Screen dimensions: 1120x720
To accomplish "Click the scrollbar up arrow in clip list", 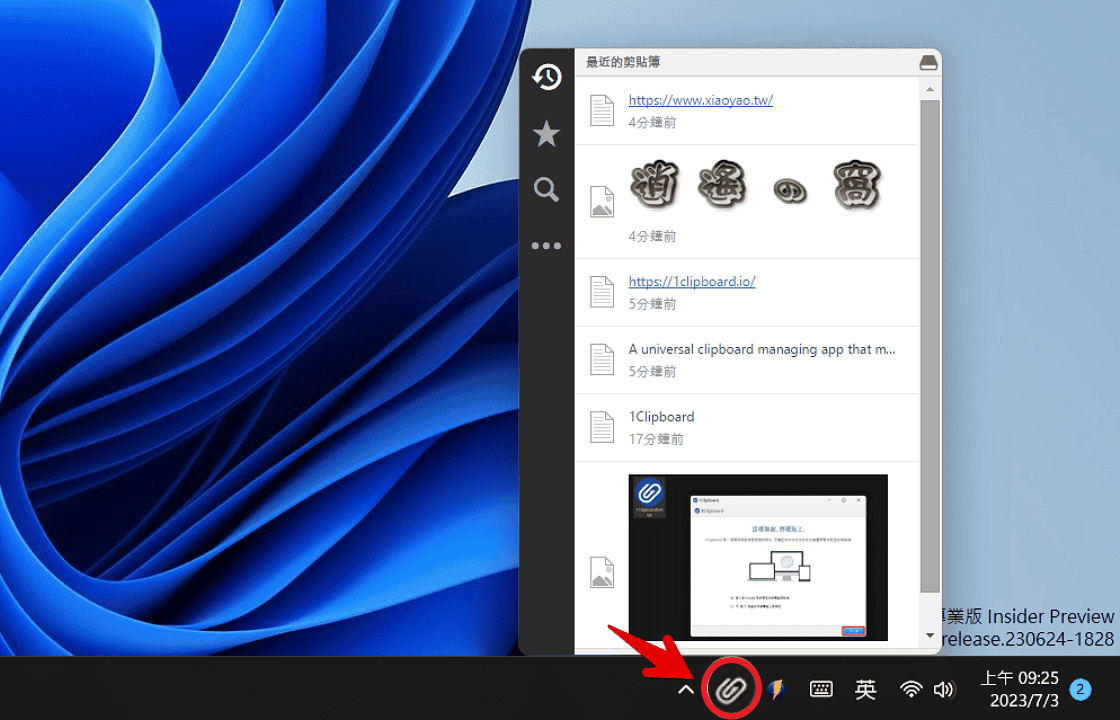I will [x=929, y=89].
